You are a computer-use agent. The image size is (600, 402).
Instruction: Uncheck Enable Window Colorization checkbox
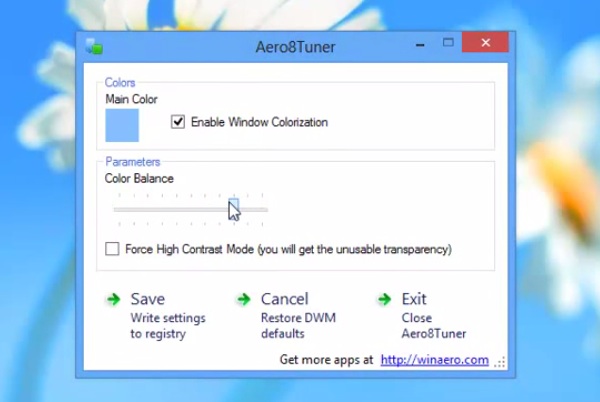pyautogui.click(x=178, y=122)
